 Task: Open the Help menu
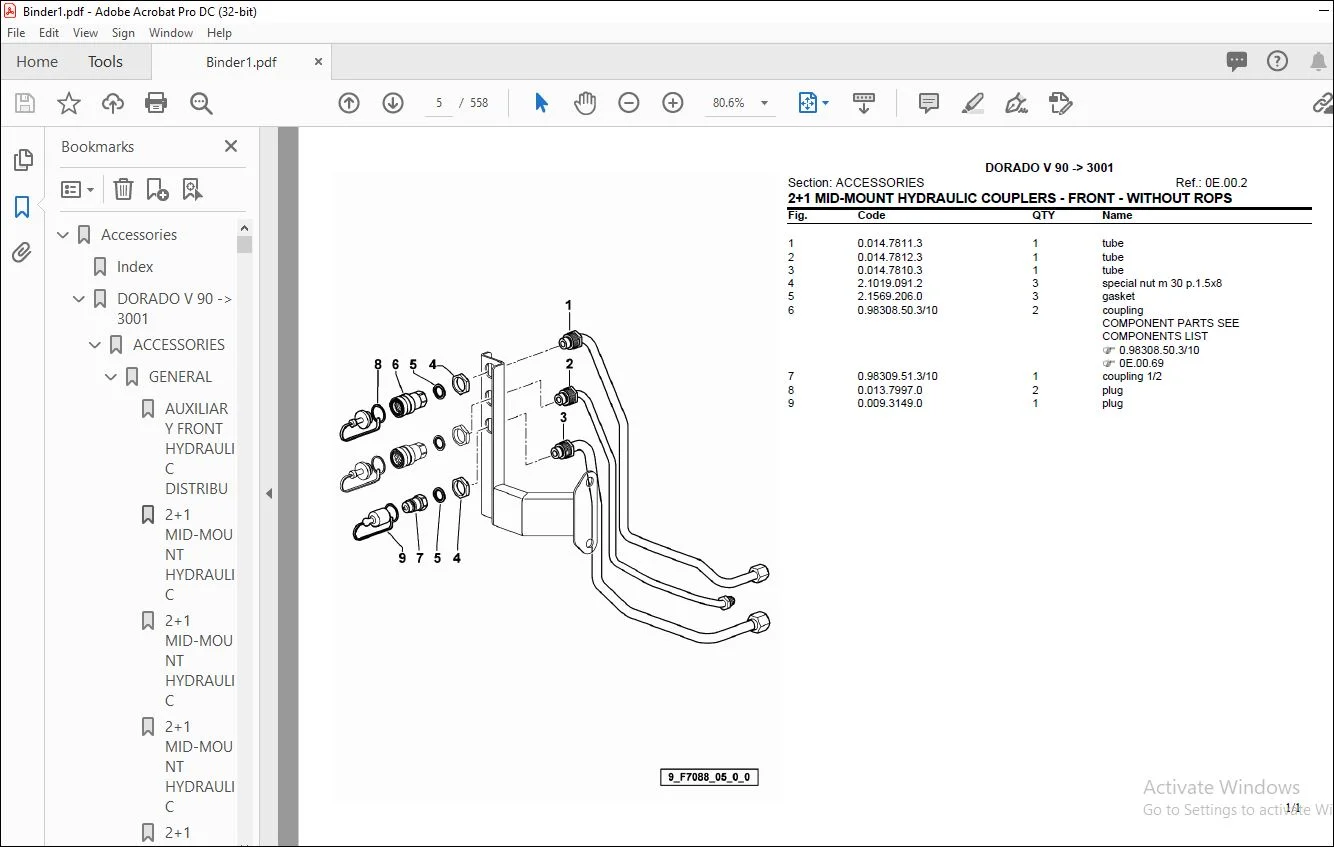(x=219, y=33)
